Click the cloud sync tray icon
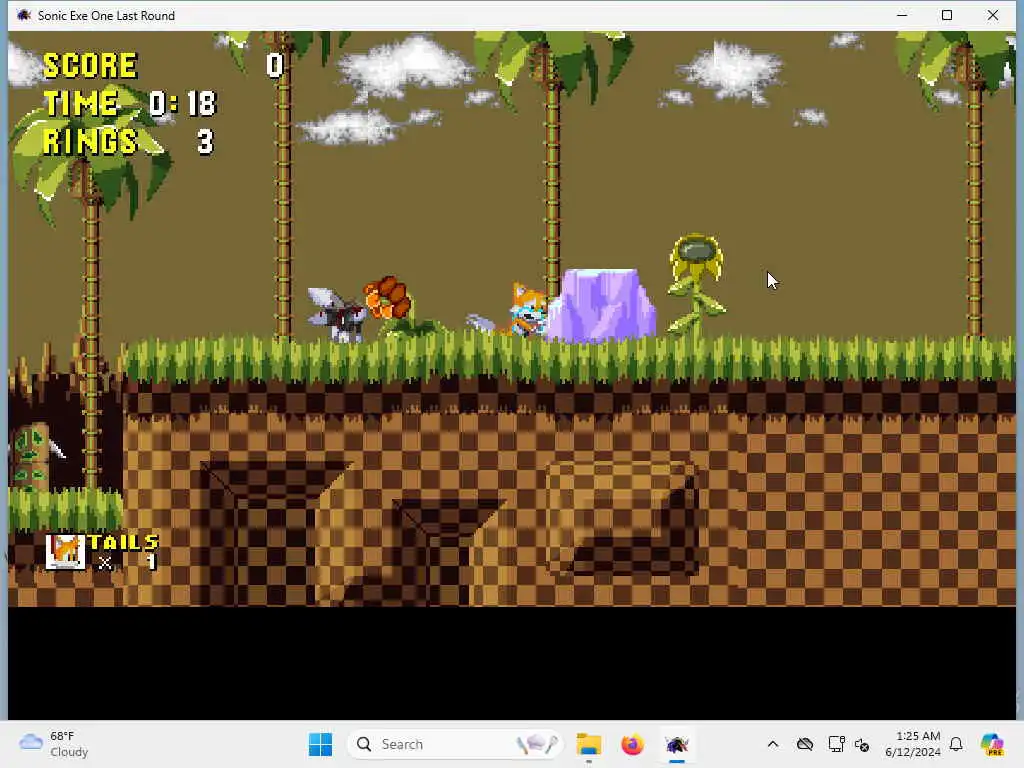1024x768 pixels. [x=805, y=744]
